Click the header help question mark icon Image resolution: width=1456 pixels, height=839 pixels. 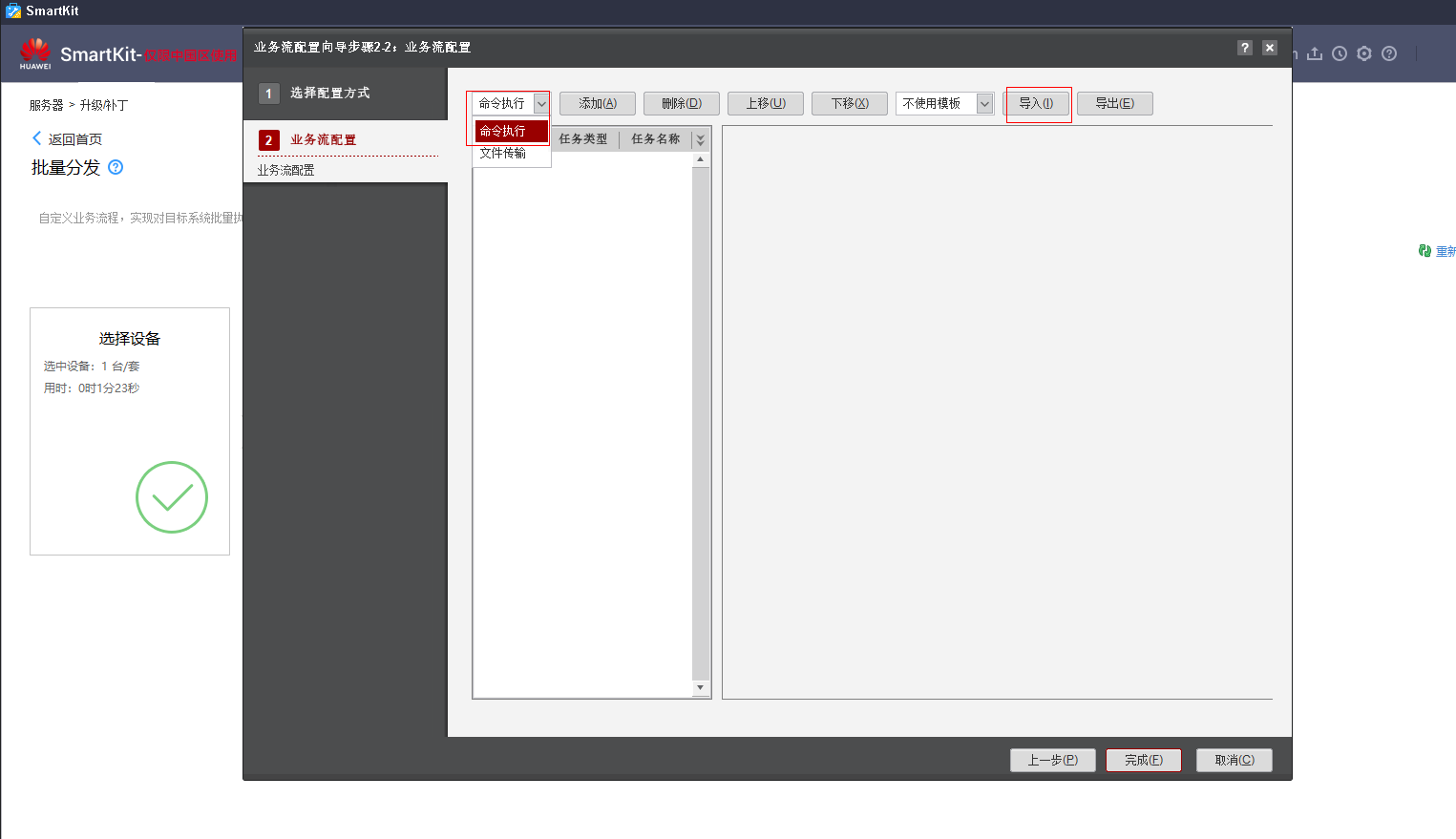point(1389,53)
